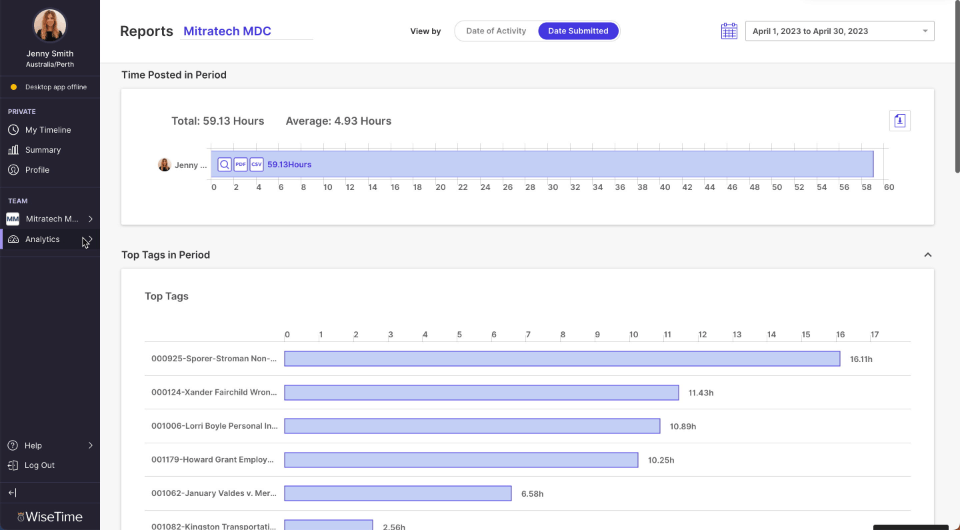The height and width of the screenshot is (530, 960).
Task: Expand the Help menu chevron
Action: (90, 446)
